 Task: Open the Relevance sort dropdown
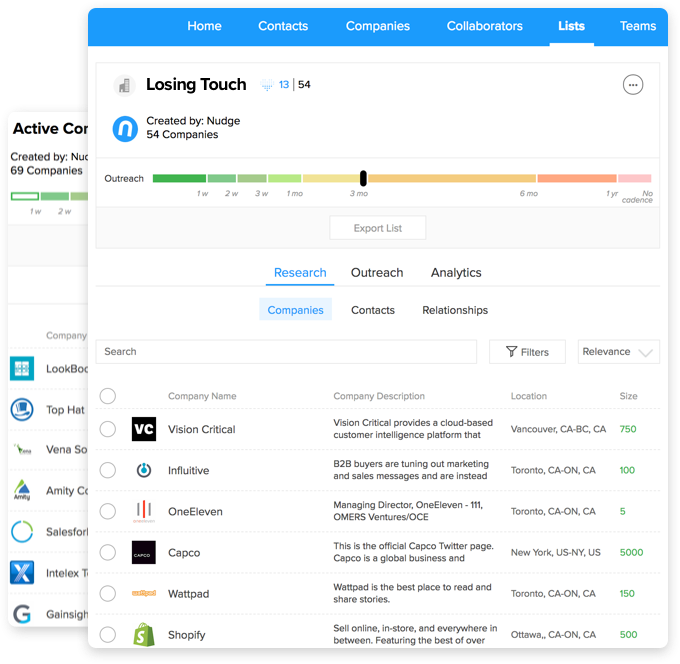pos(618,352)
